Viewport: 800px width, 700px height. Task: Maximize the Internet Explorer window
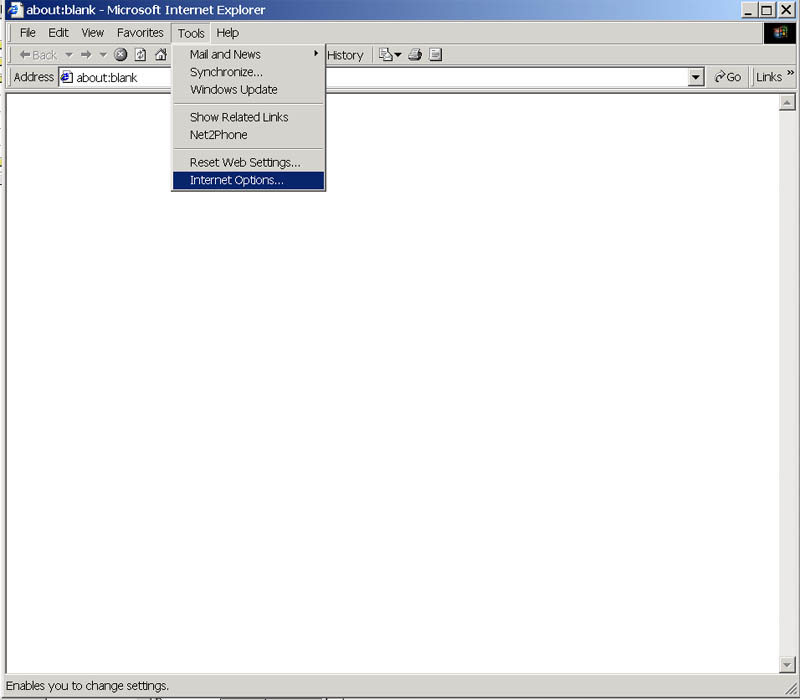pyautogui.click(x=766, y=10)
